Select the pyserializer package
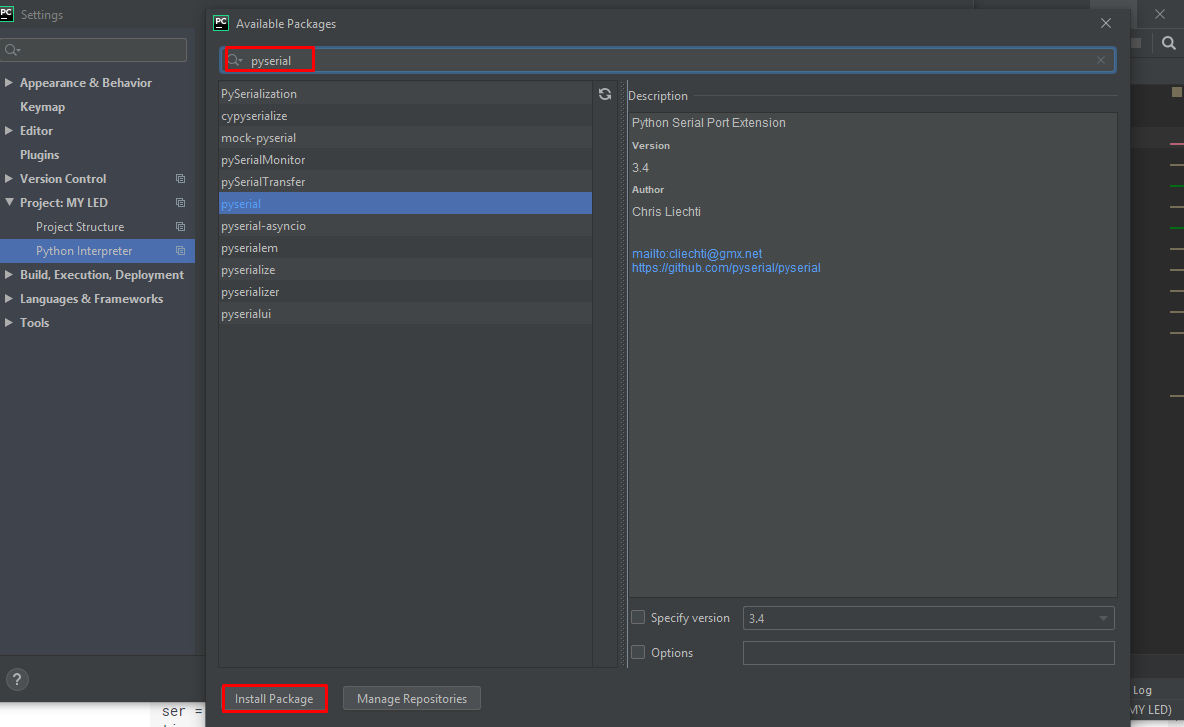The width and height of the screenshot is (1184, 727). tap(405, 291)
